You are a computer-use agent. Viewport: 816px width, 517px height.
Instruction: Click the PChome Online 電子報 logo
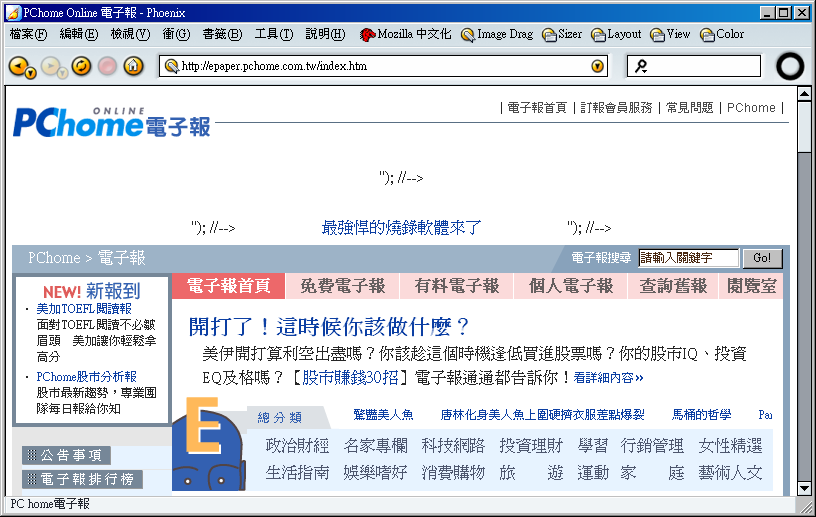(x=111, y=122)
